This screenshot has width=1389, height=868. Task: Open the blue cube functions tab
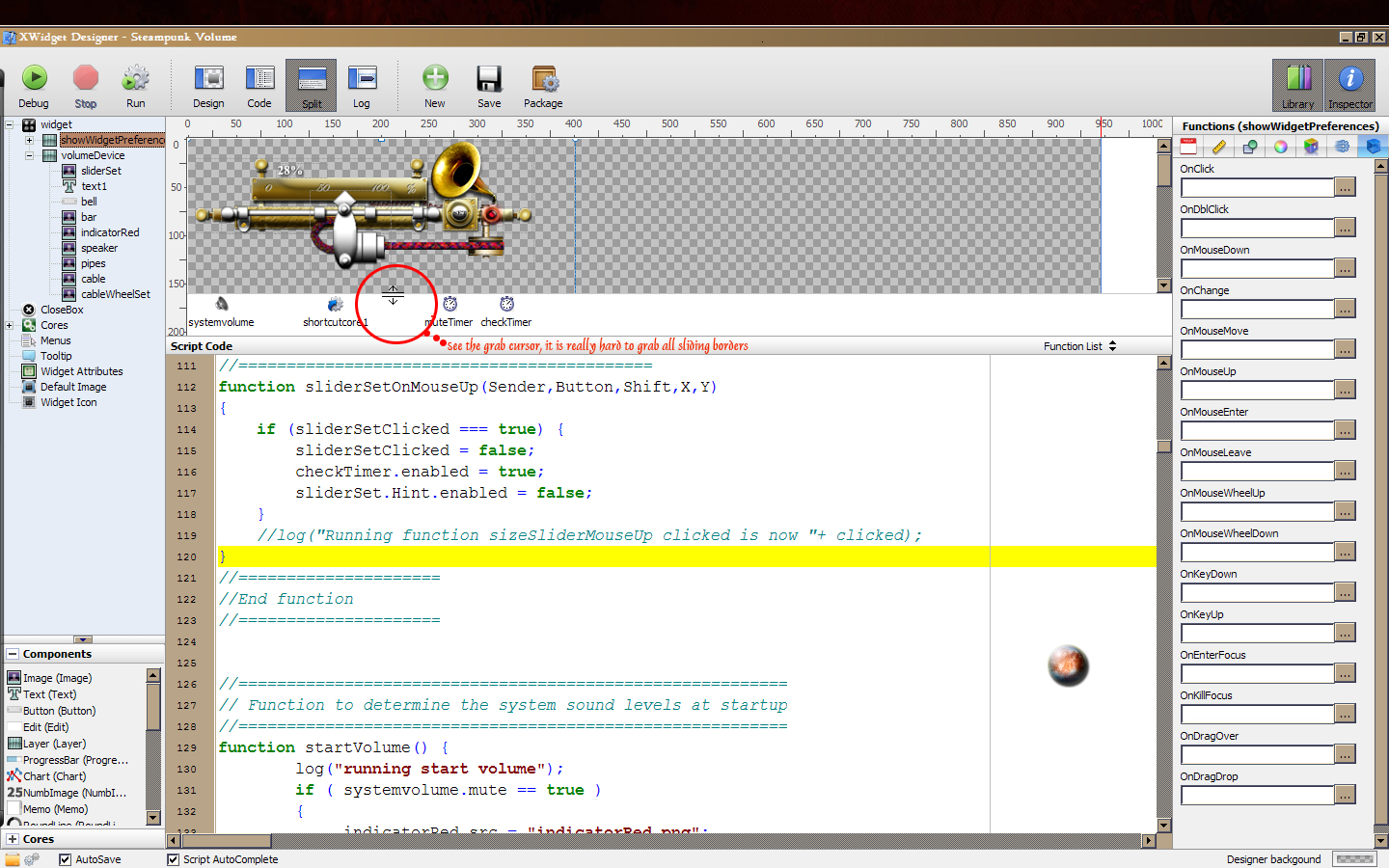coord(1373,147)
